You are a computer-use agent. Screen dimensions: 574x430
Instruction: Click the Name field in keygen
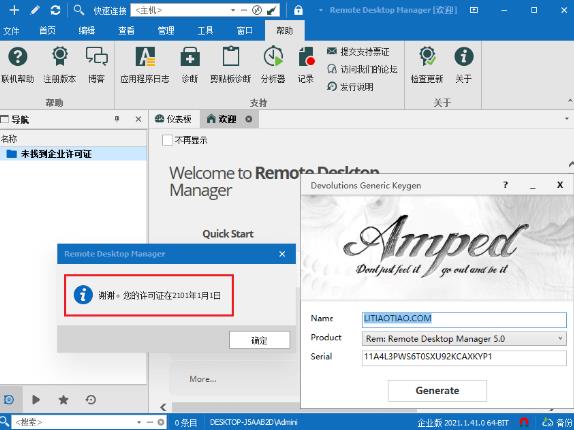(x=464, y=319)
